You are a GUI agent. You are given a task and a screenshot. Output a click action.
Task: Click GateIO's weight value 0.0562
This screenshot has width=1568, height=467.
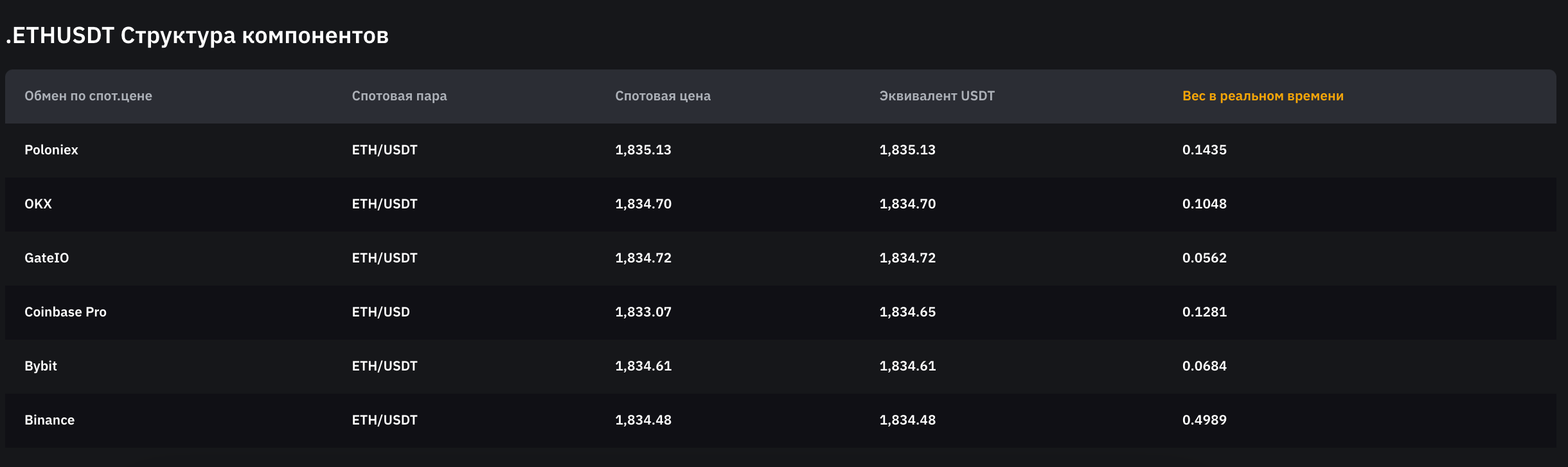(x=1204, y=258)
